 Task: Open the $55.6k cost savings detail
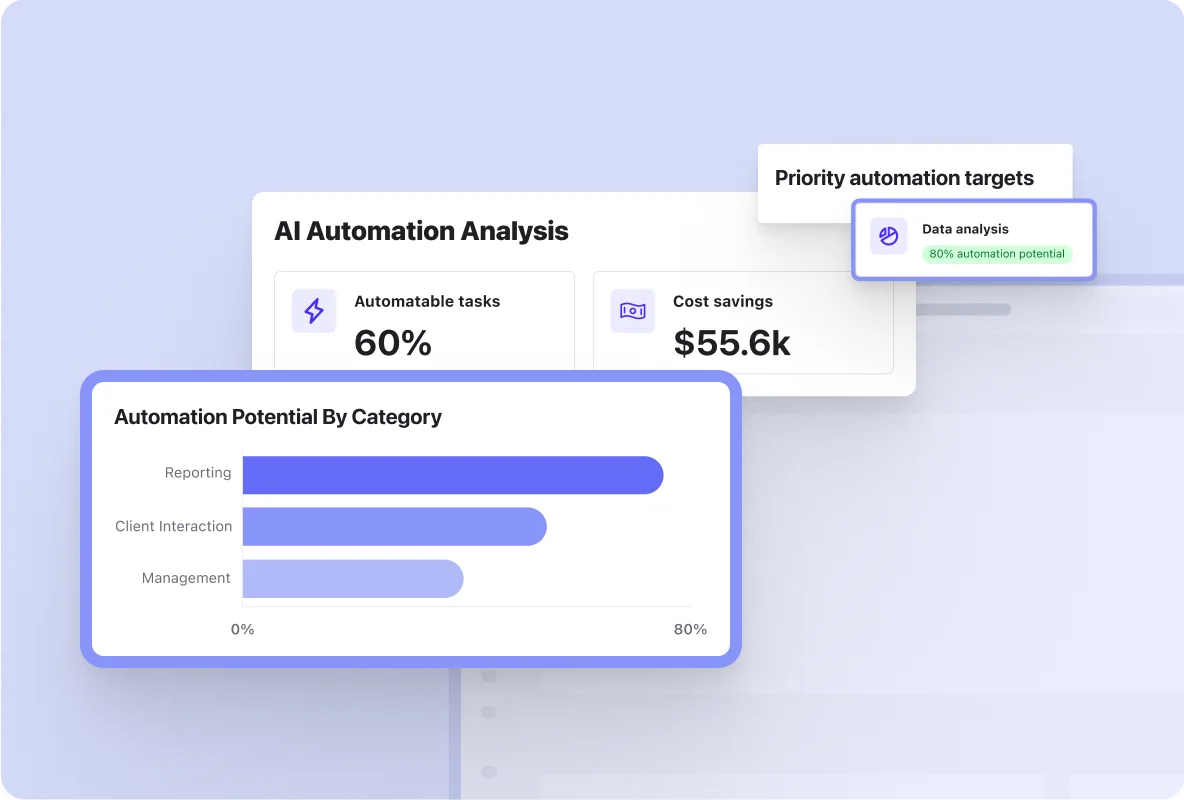(x=732, y=344)
